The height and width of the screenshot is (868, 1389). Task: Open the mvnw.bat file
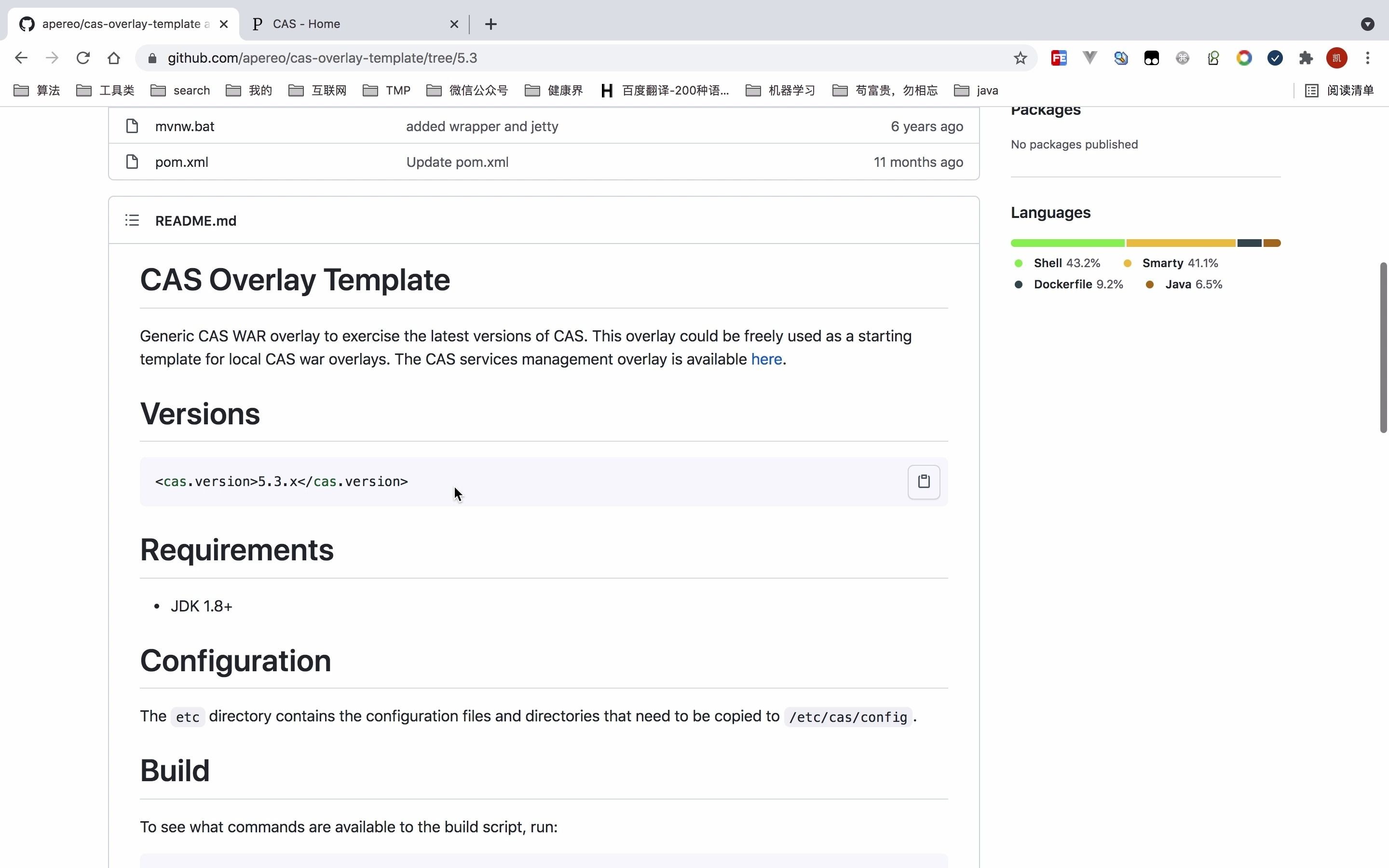[184, 126]
